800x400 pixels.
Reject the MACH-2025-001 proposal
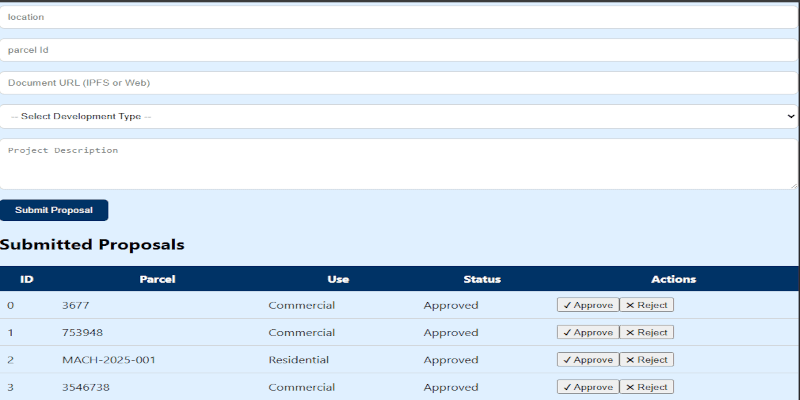[x=647, y=359]
